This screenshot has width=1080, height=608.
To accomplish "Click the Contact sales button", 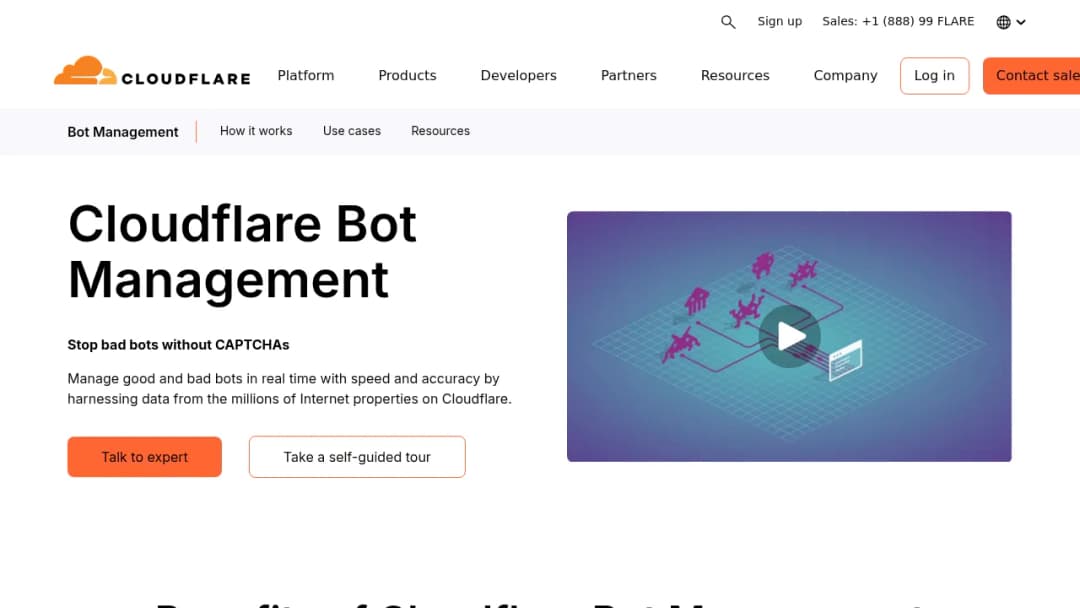I will (1031, 76).
